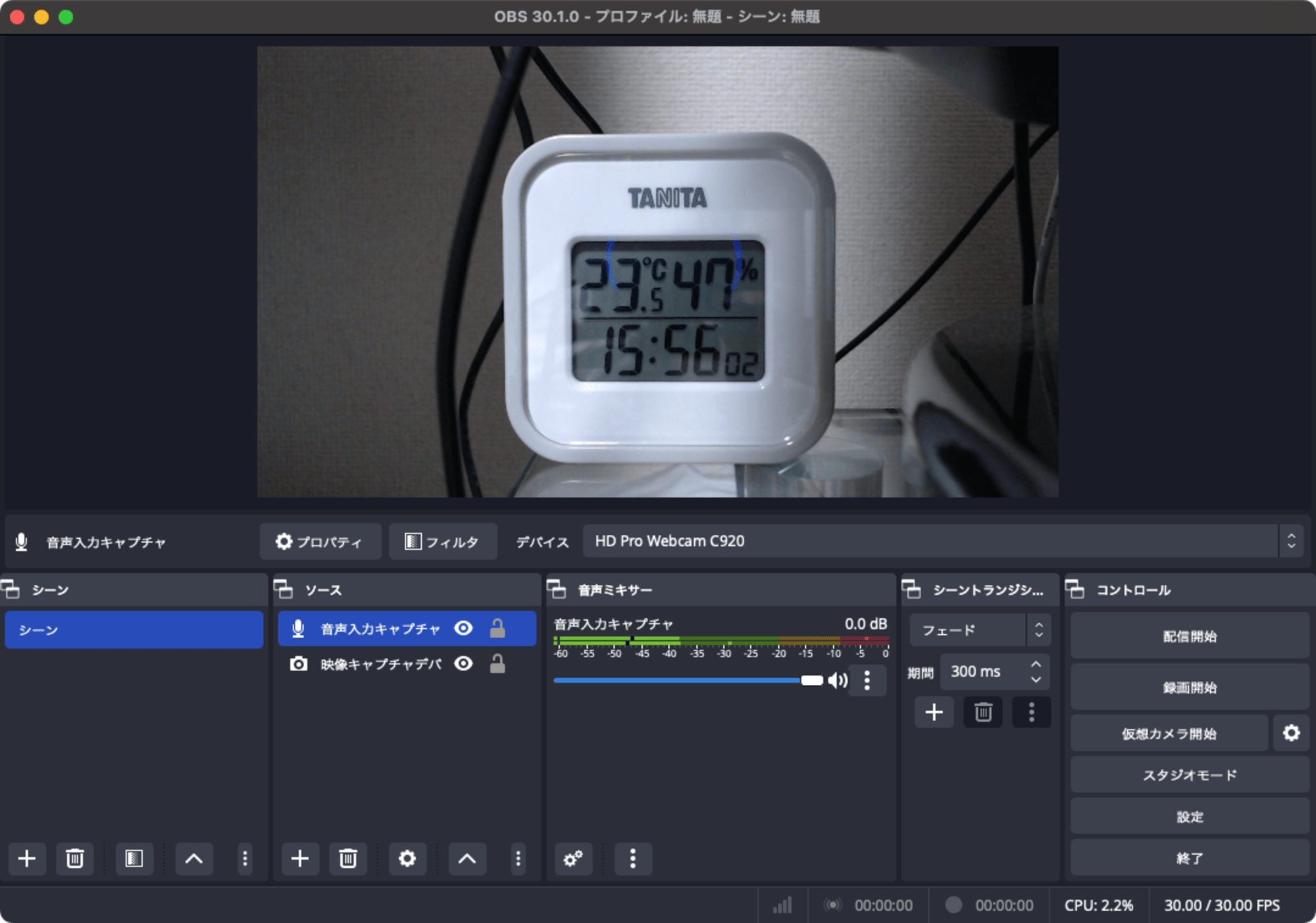
Task: Decrease transition duration with down arrow
Action: click(1036, 680)
